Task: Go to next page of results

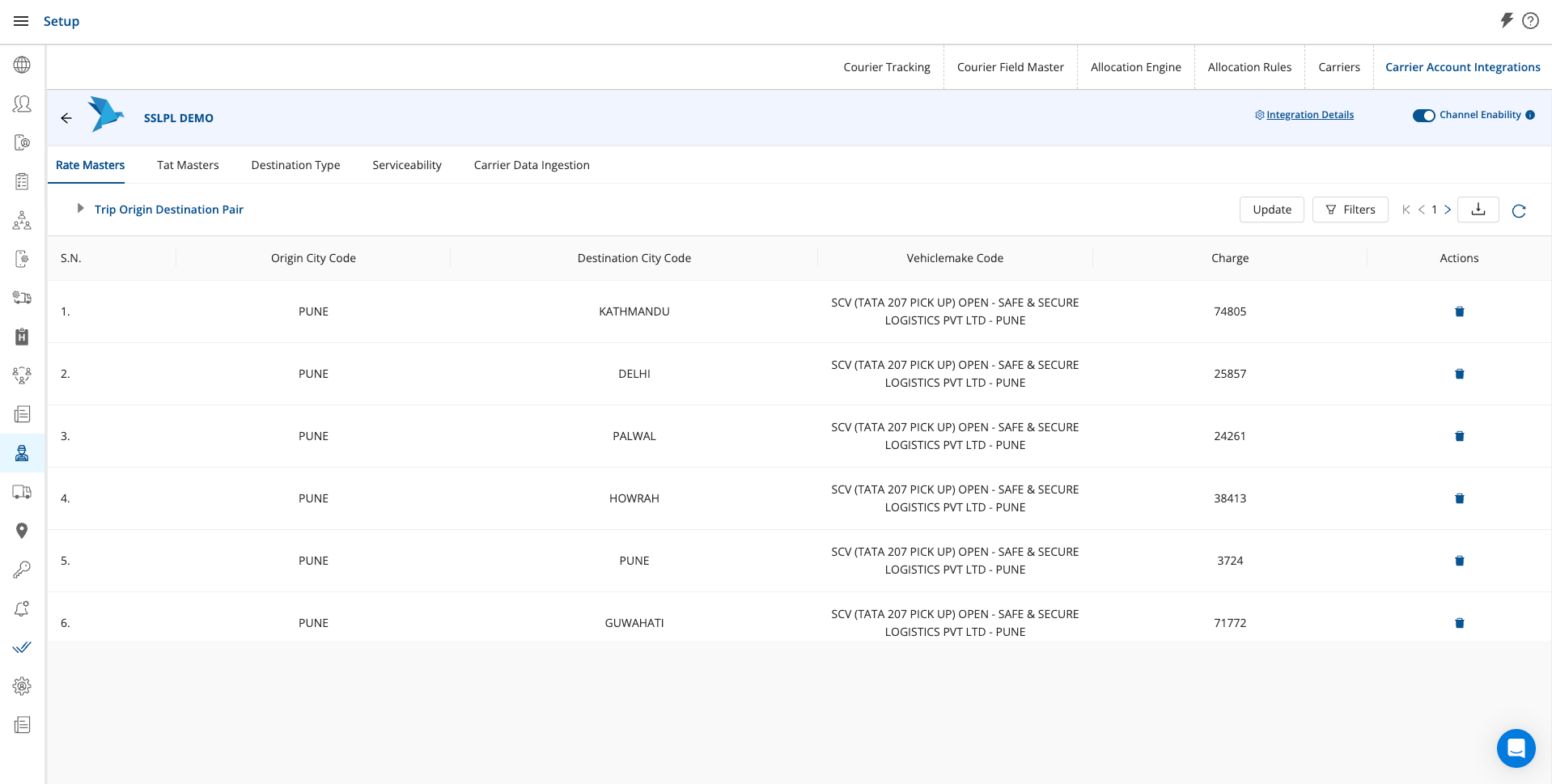Action: pos(1448,210)
